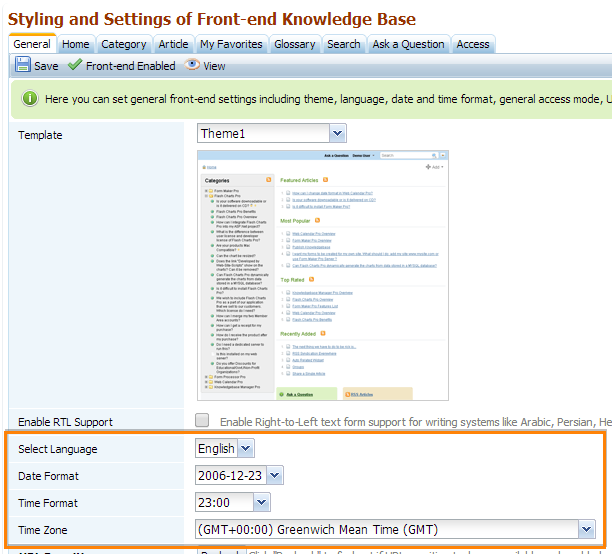612x554 pixels.
Task: Click the Select Language label
Action: pyautogui.click(x=58, y=449)
